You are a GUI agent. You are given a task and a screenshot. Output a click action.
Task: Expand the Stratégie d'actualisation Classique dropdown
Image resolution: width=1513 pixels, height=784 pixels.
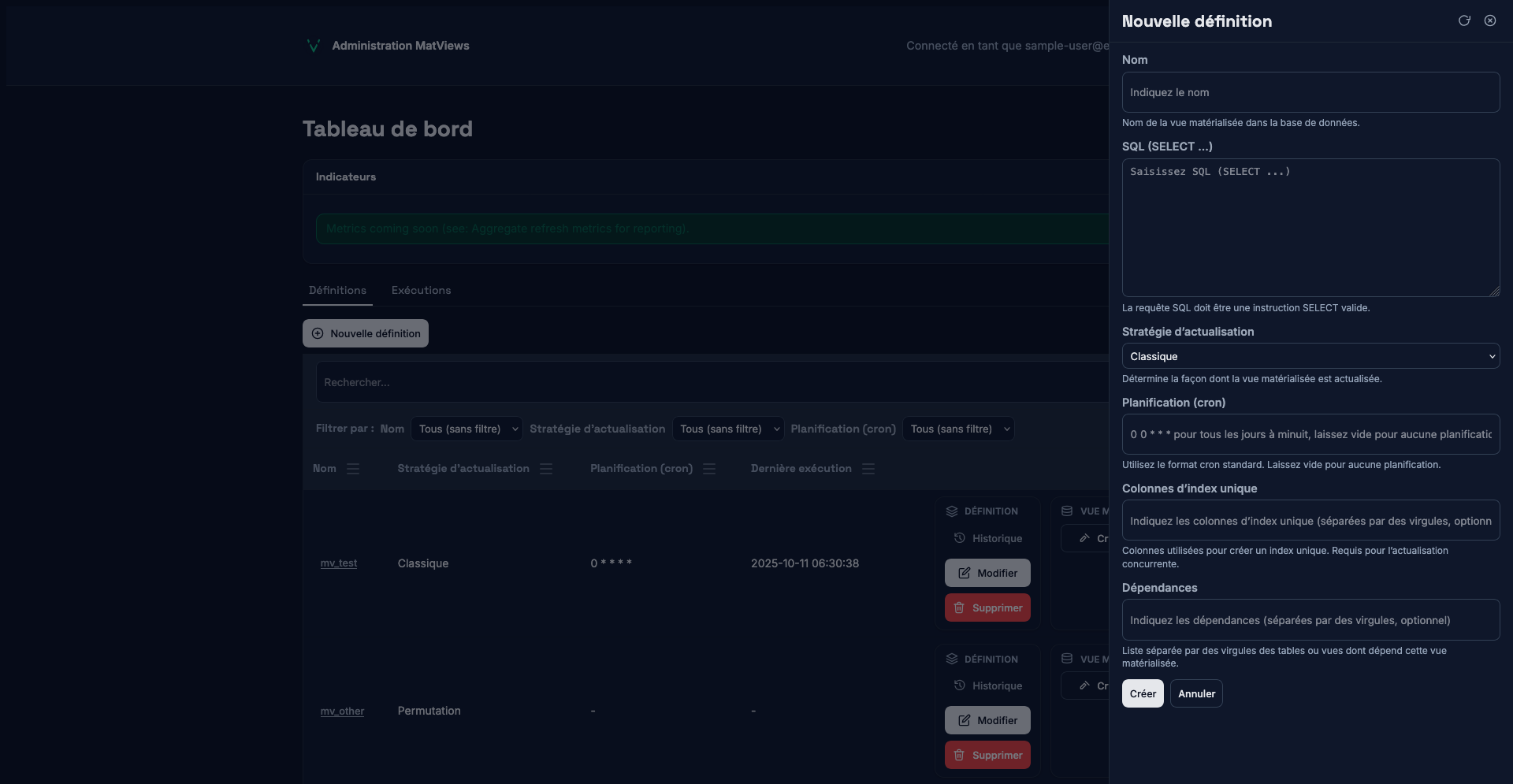click(1310, 356)
